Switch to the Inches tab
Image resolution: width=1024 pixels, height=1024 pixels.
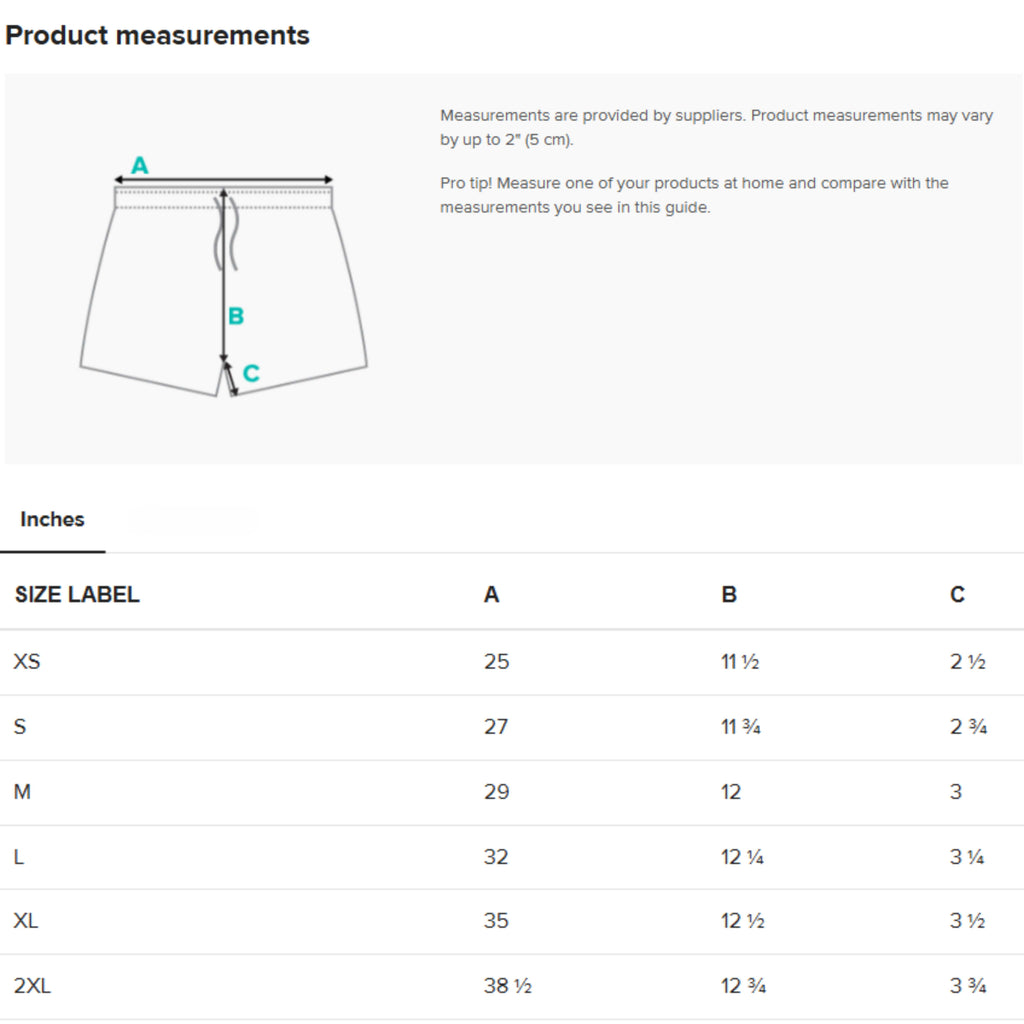pos(51,519)
